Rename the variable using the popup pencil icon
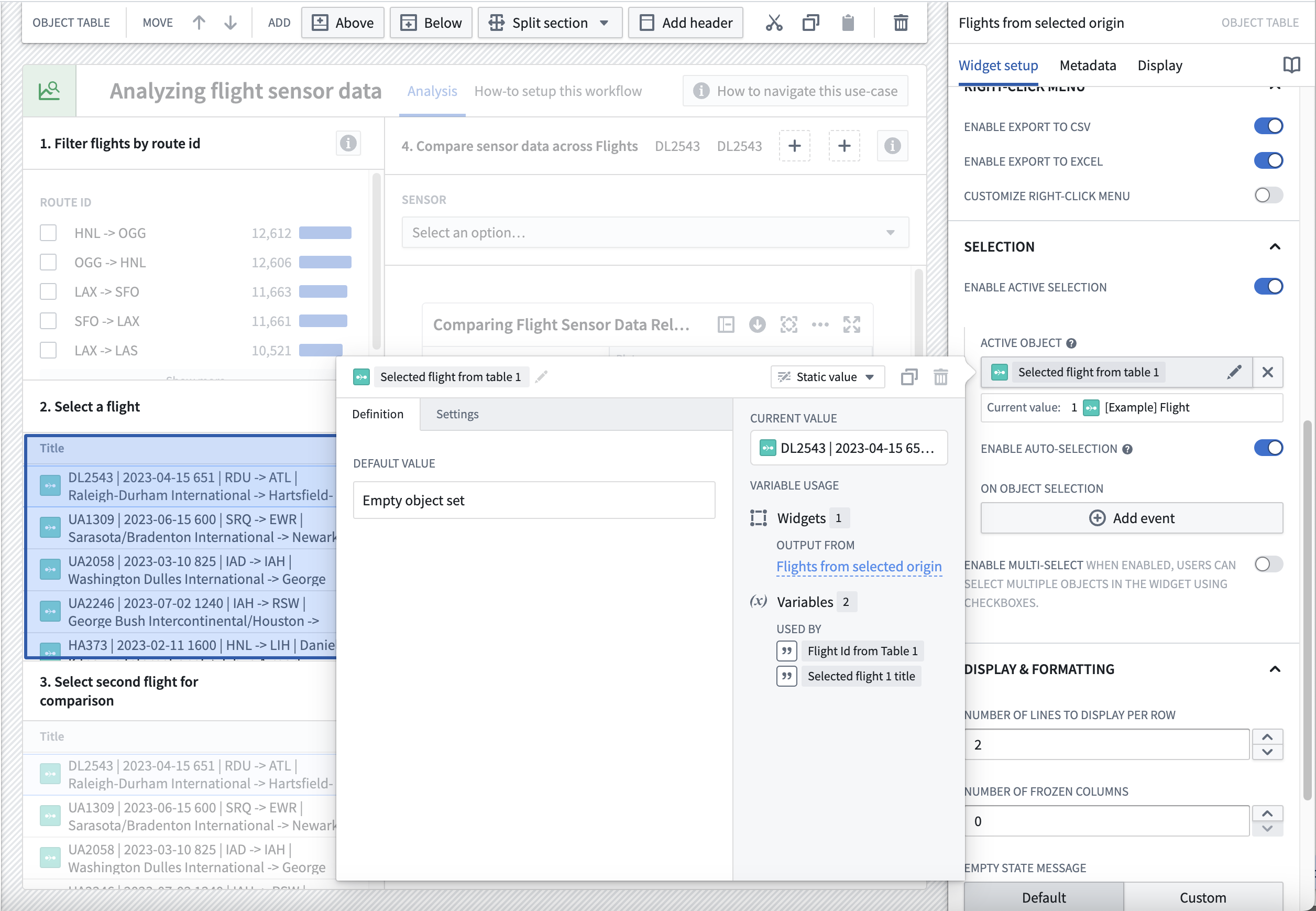 pos(541,377)
